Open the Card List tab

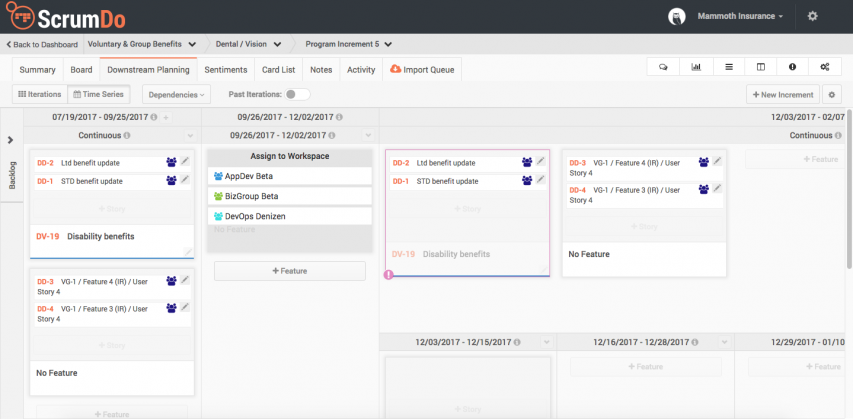coord(277,69)
